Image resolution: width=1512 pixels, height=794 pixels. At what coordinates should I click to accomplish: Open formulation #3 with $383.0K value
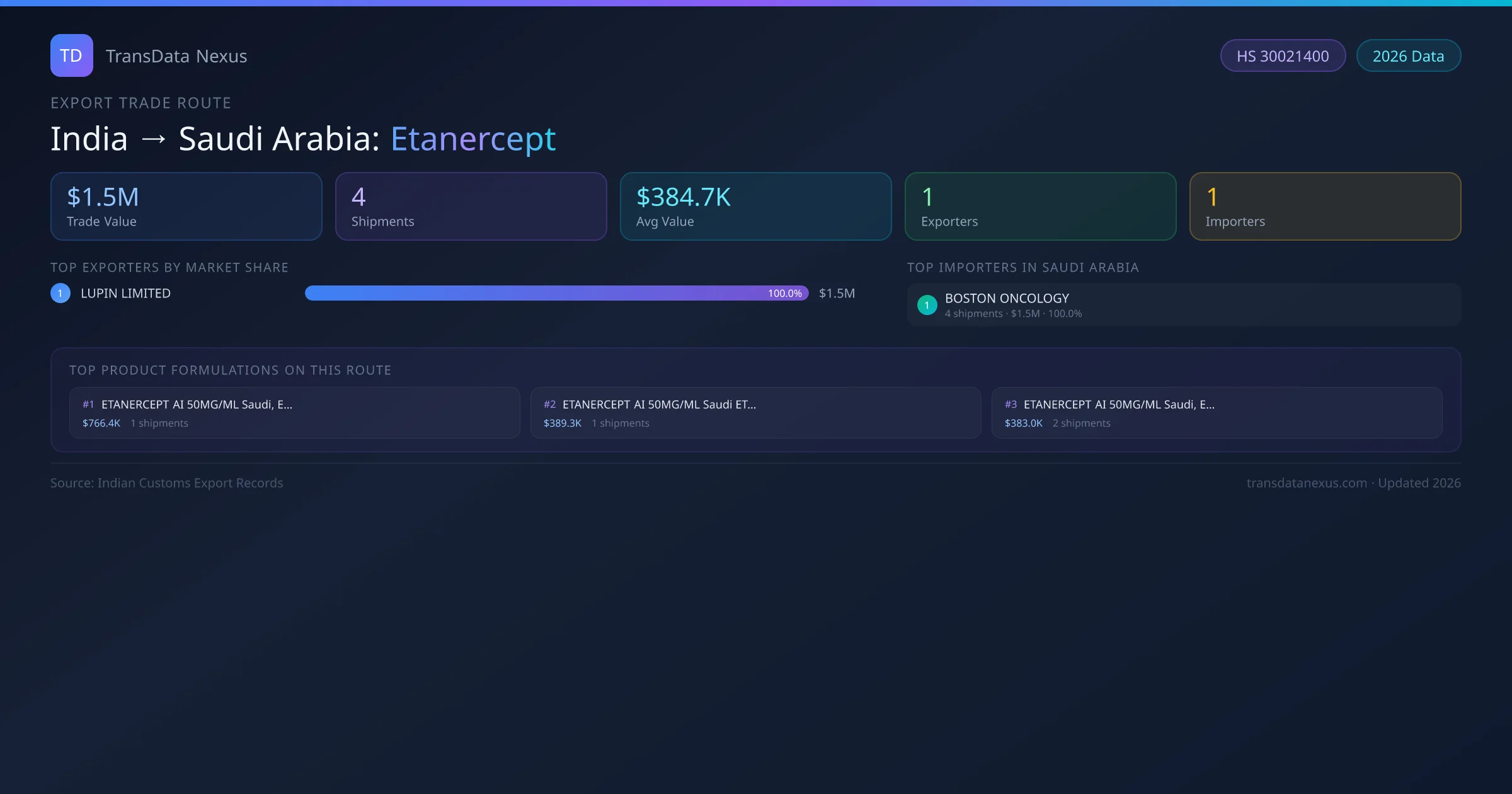pos(1217,413)
